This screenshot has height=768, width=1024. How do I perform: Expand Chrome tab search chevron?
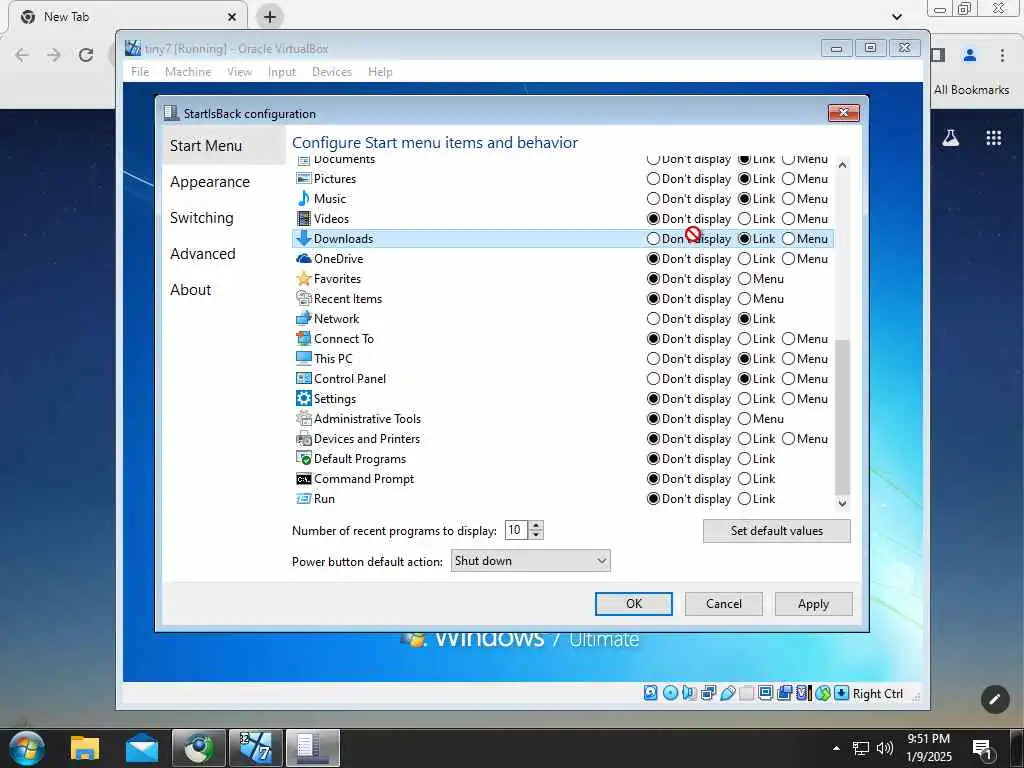[897, 17]
